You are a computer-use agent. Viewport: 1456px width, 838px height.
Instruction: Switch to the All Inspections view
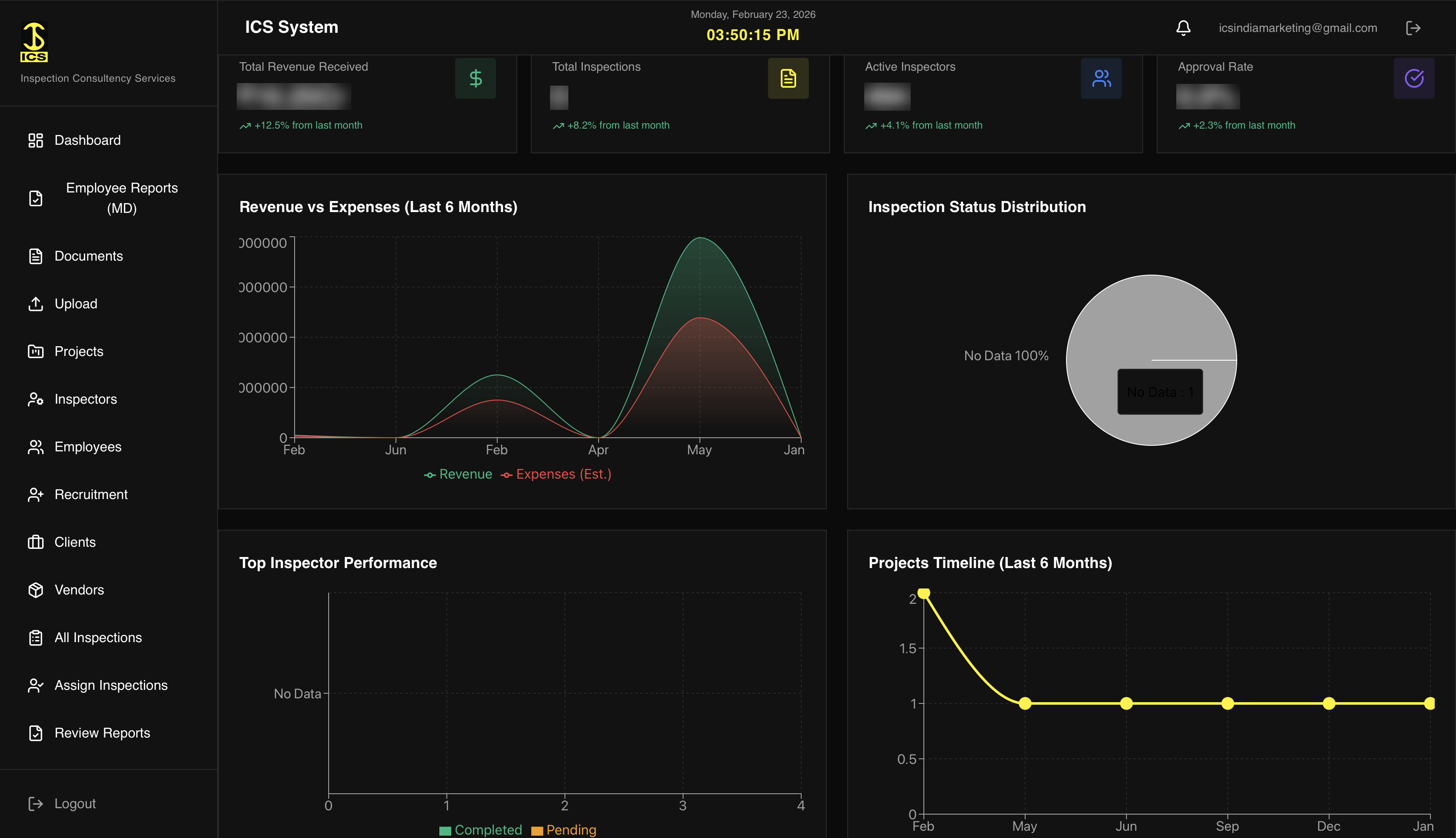(x=98, y=637)
